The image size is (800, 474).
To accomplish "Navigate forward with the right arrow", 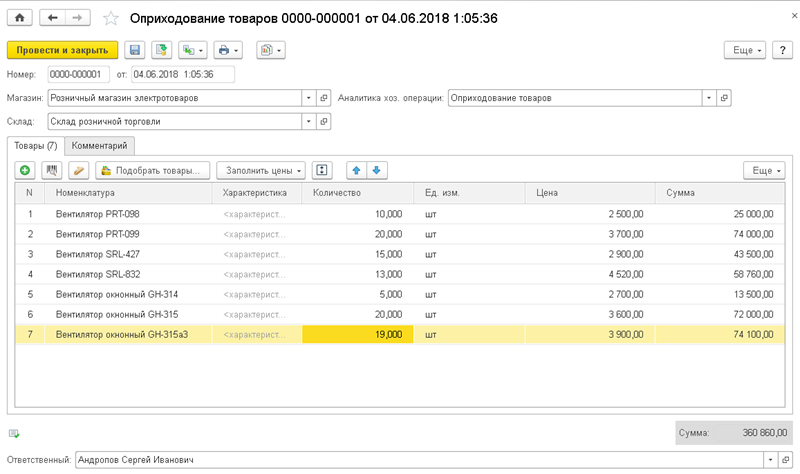I will pyautogui.click(x=78, y=18).
